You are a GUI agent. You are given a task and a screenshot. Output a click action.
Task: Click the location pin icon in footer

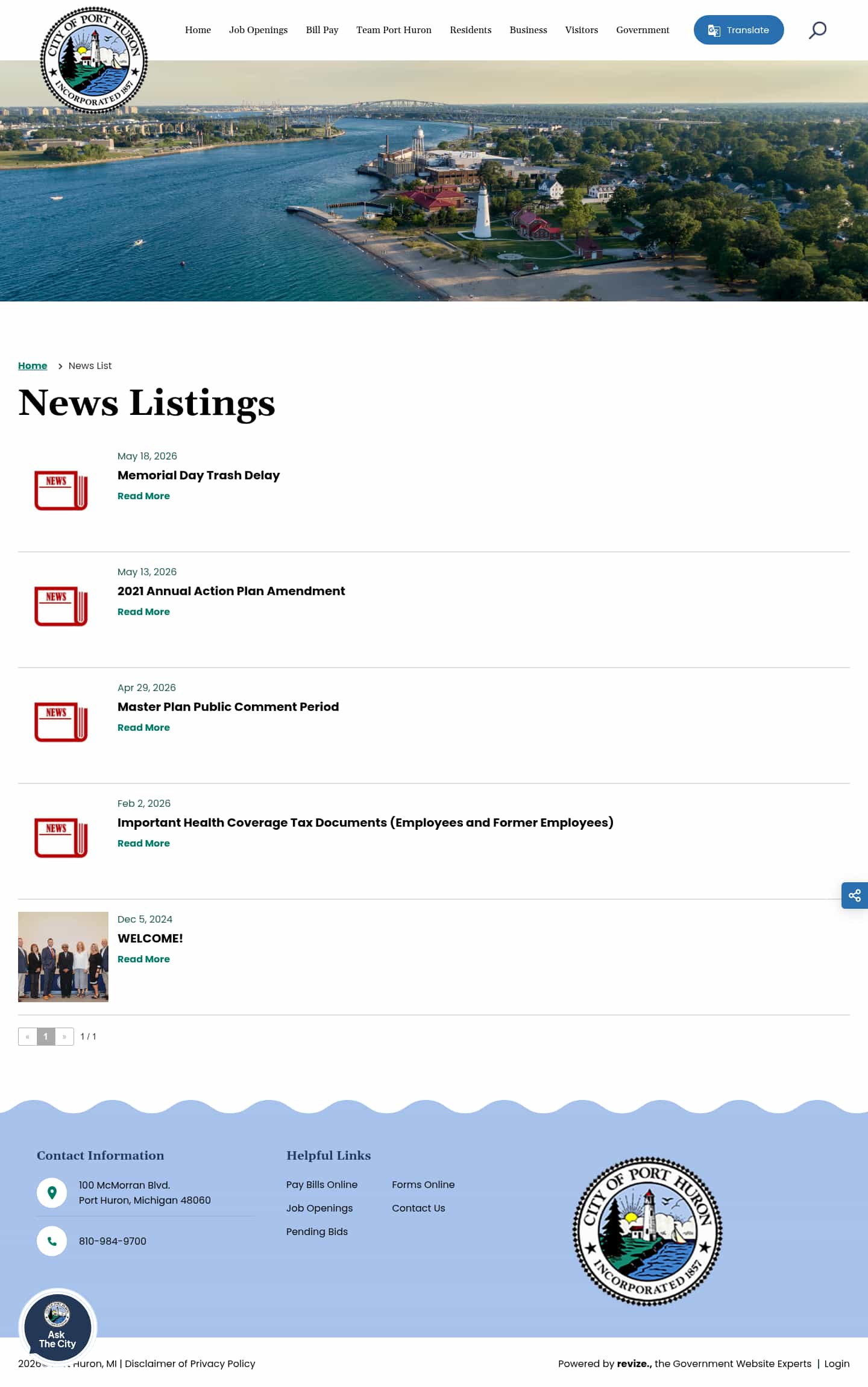point(52,1193)
